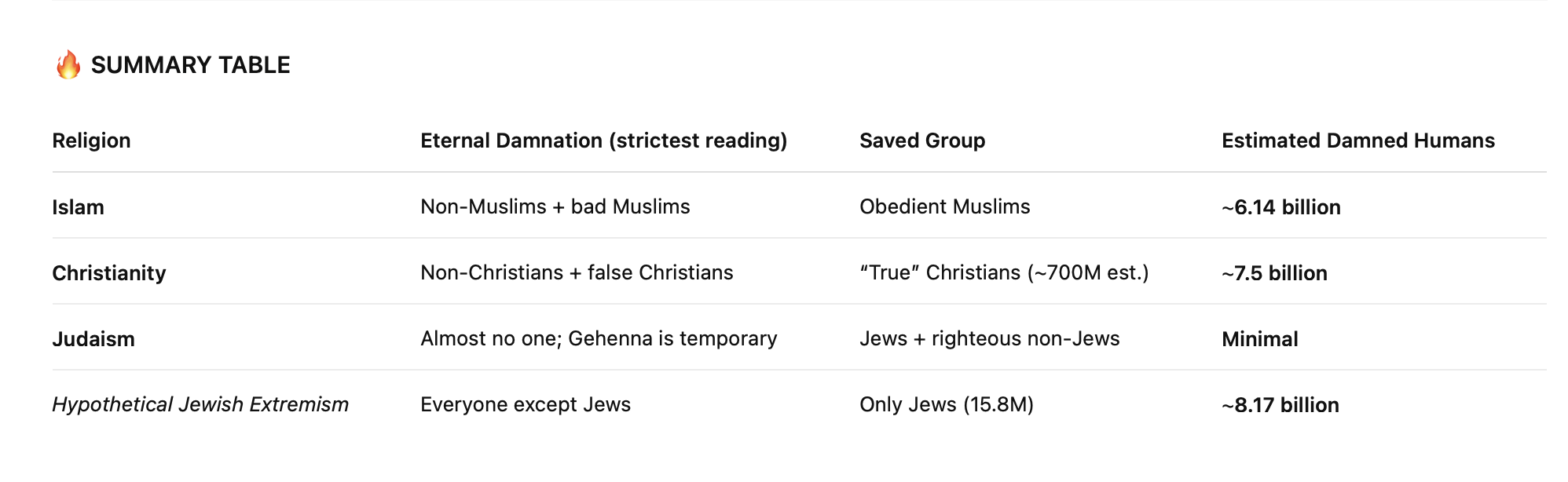Click the Islam row label
The width and height of the screenshot is (1568, 482).
pyautogui.click(x=78, y=207)
